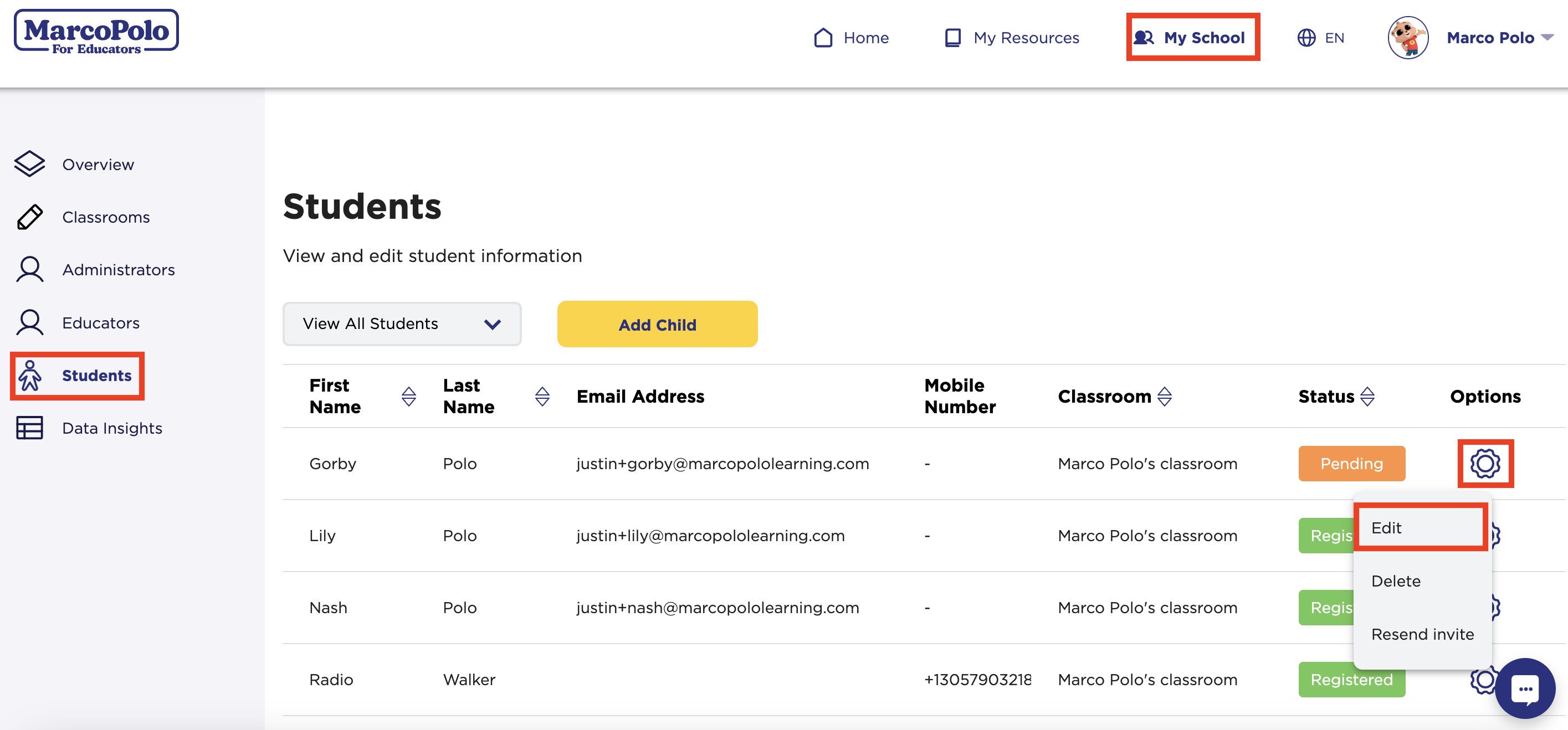The image size is (1568, 730).
Task: Click the Marco Polo account name
Action: (x=1490, y=38)
